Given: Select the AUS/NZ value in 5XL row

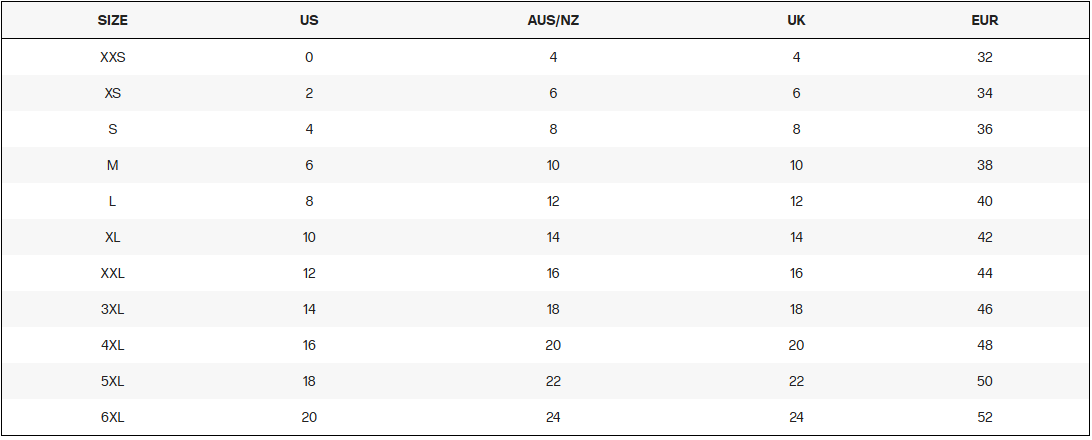Looking at the screenshot, I should click(553, 381).
